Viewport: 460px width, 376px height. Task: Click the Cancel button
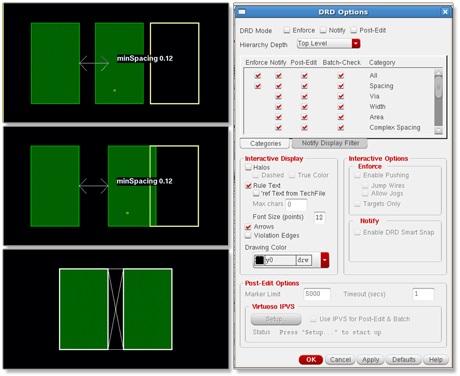point(340,360)
